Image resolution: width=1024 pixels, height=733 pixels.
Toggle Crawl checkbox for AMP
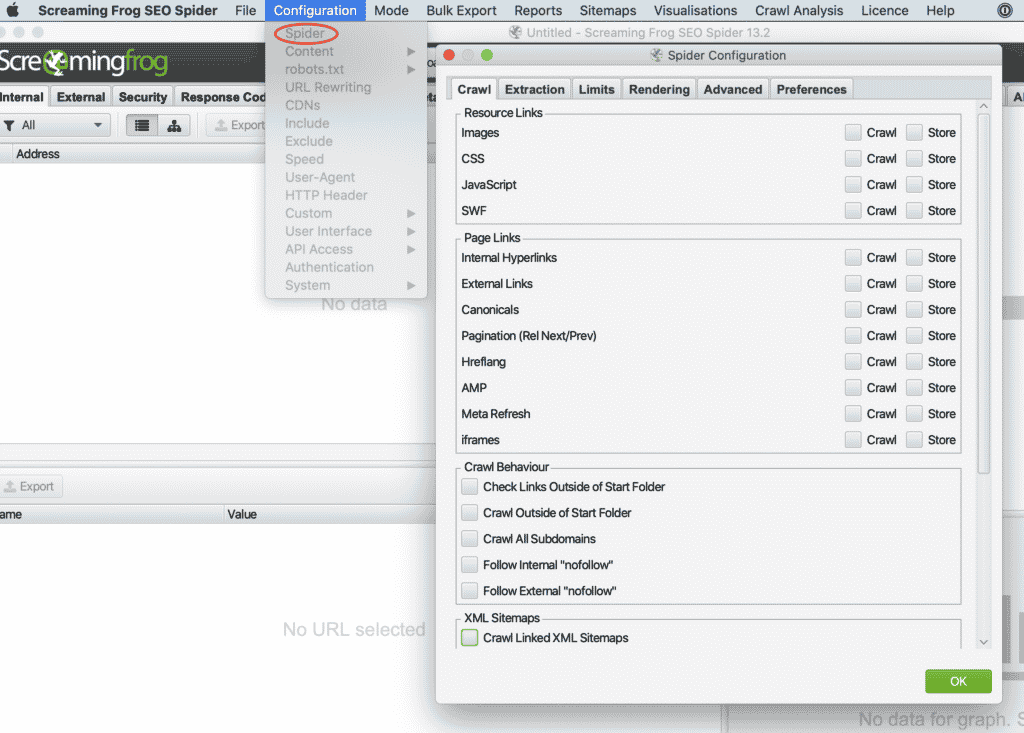tap(853, 388)
